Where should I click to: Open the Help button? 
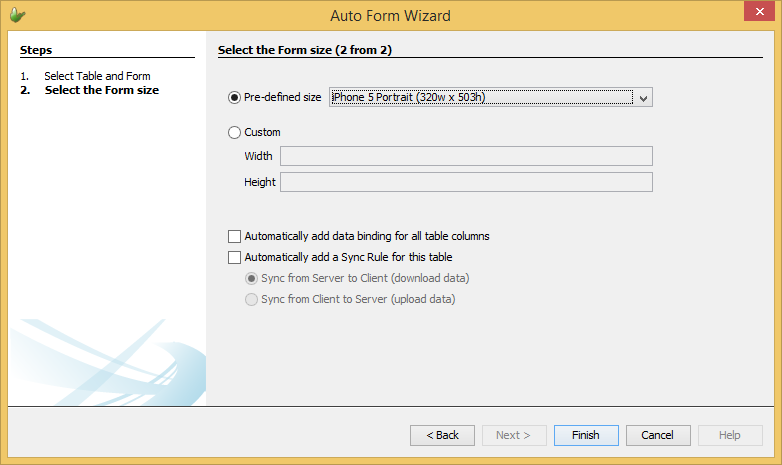[730, 435]
